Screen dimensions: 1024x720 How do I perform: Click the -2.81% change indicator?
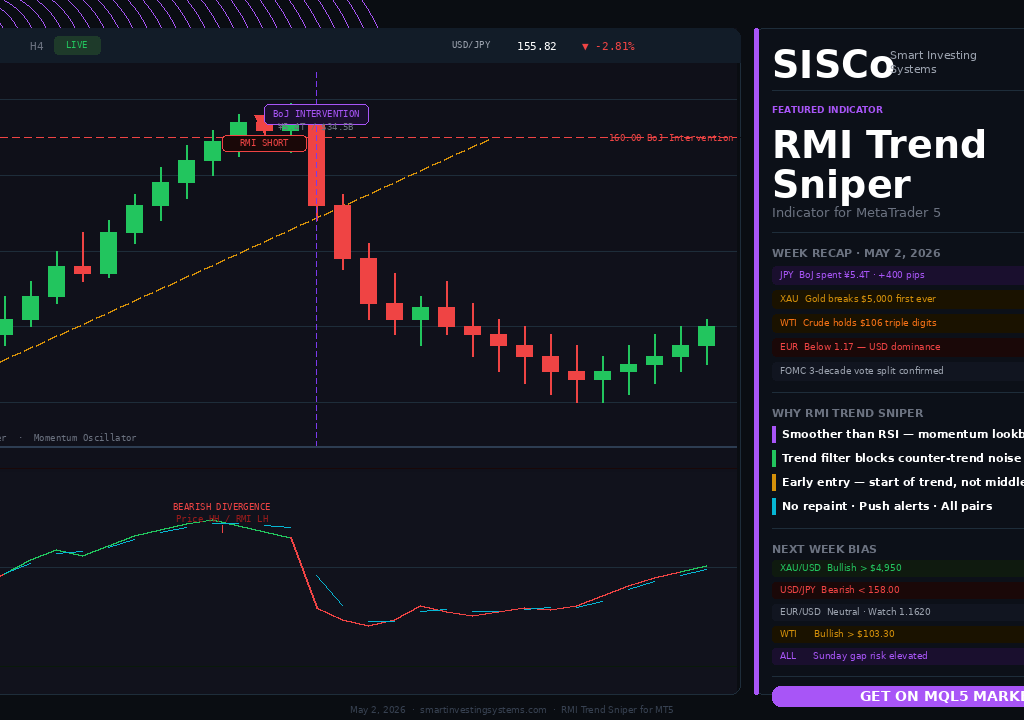(x=608, y=46)
